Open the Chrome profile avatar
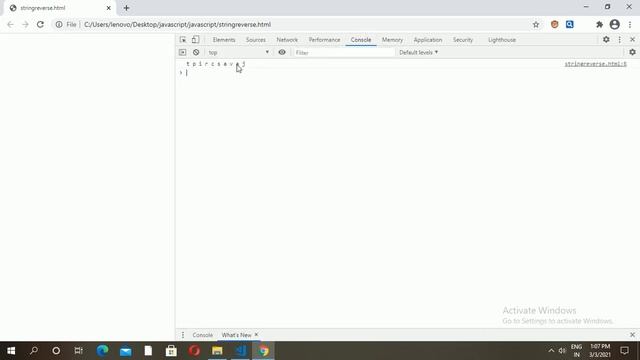Screen dimensions: 640x360 (x=615, y=24)
